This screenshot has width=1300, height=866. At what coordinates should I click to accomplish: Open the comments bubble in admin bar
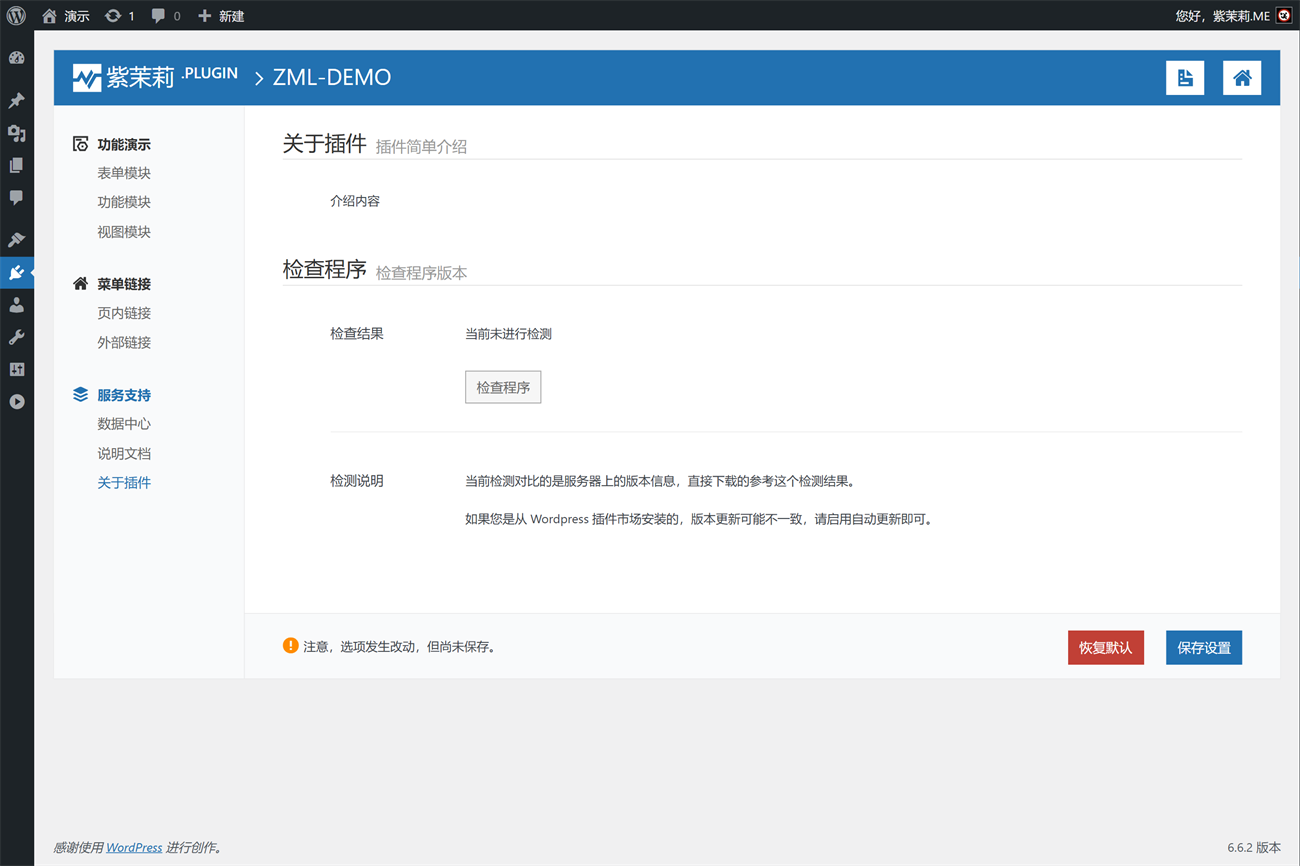[166, 16]
